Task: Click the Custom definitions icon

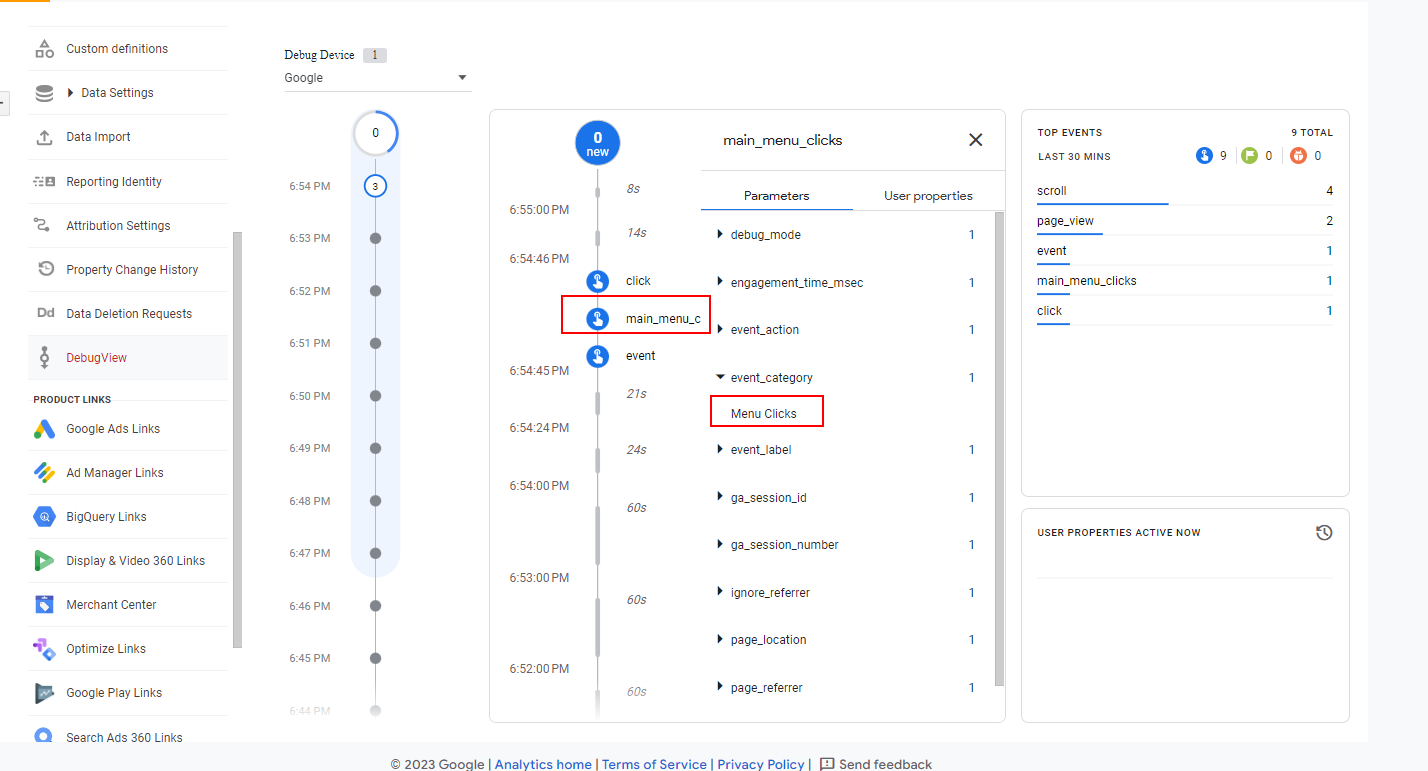Action: coord(44,49)
